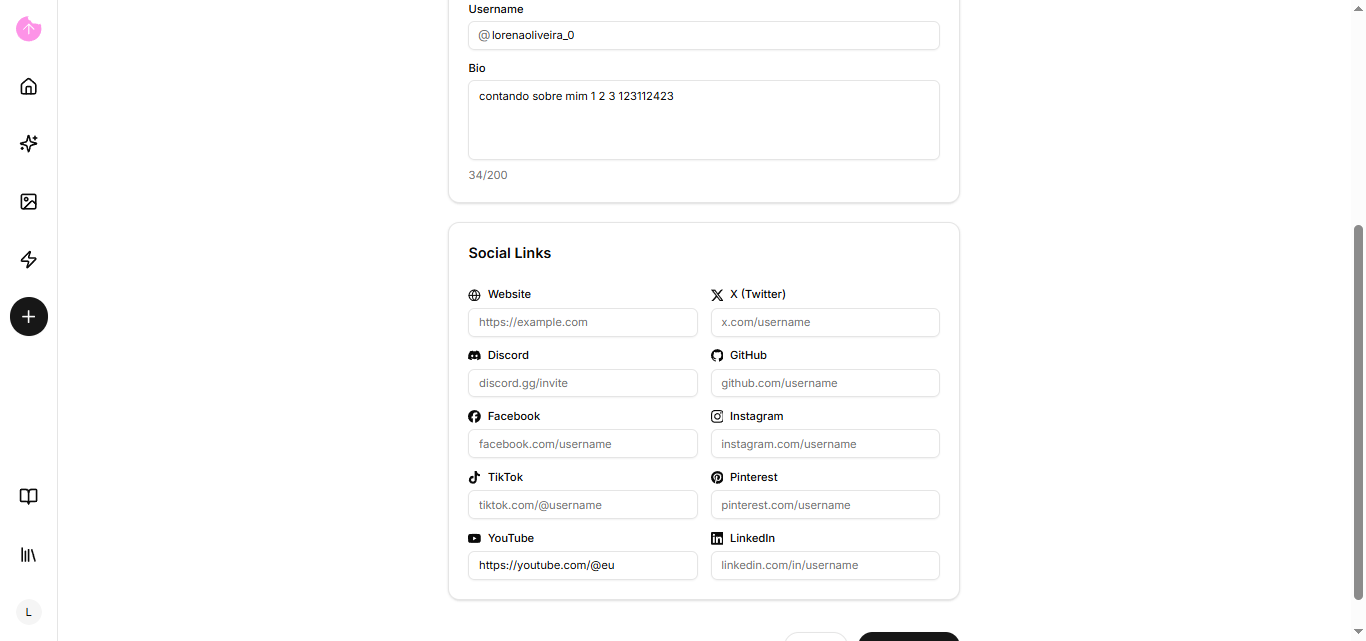Click the X (Twitter) link field
Screen dimensions: 1366x641
[x=825, y=322]
